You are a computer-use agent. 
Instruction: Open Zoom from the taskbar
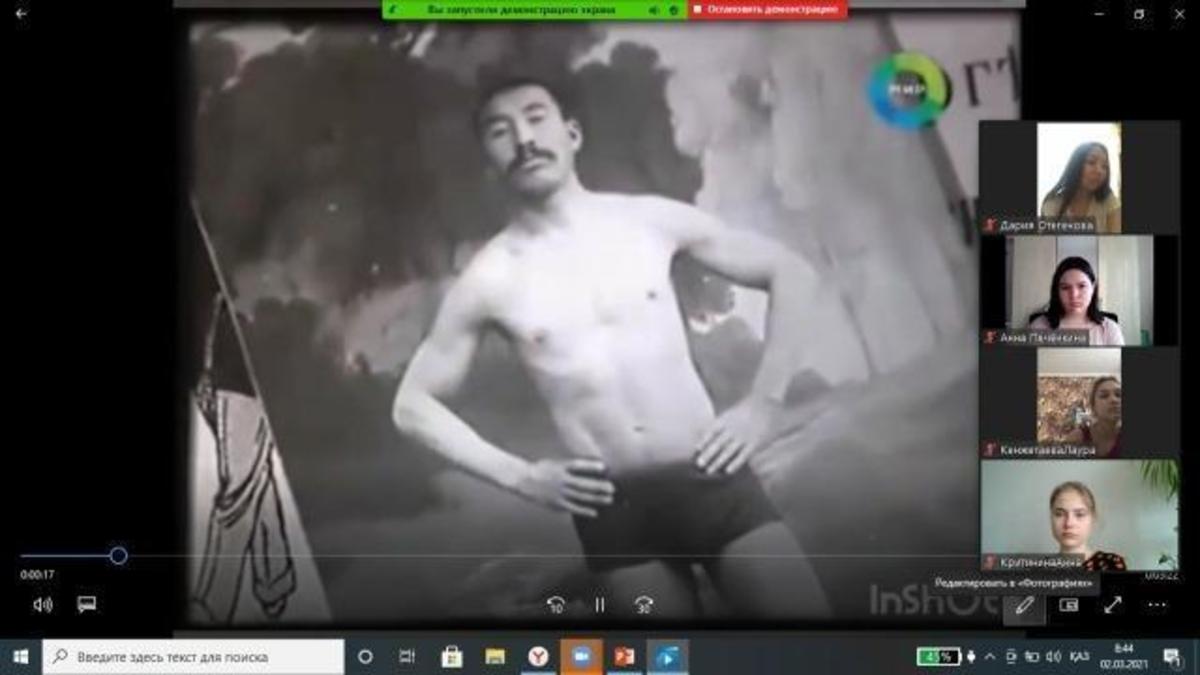coord(581,657)
